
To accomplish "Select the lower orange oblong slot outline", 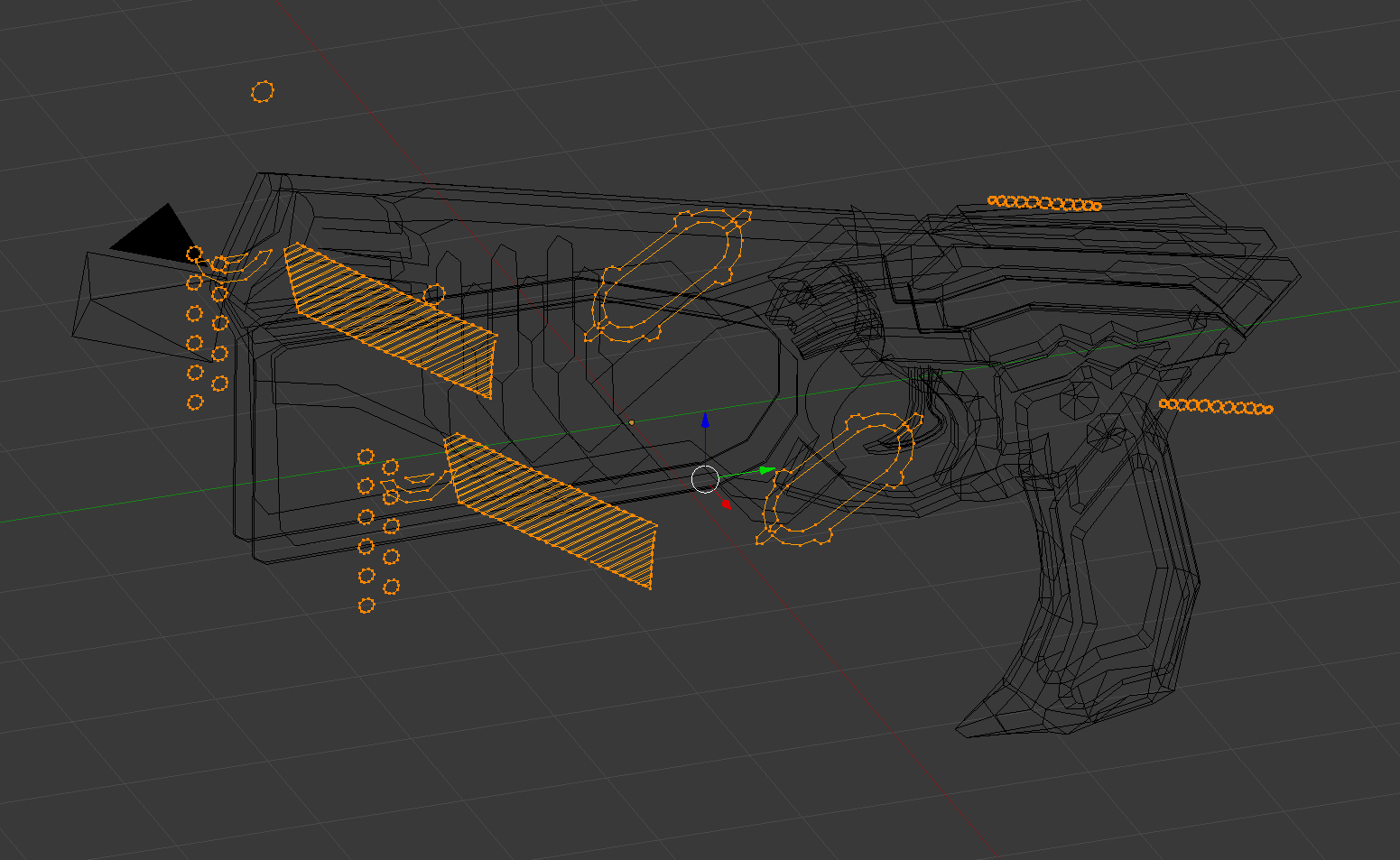I will [x=840, y=478].
